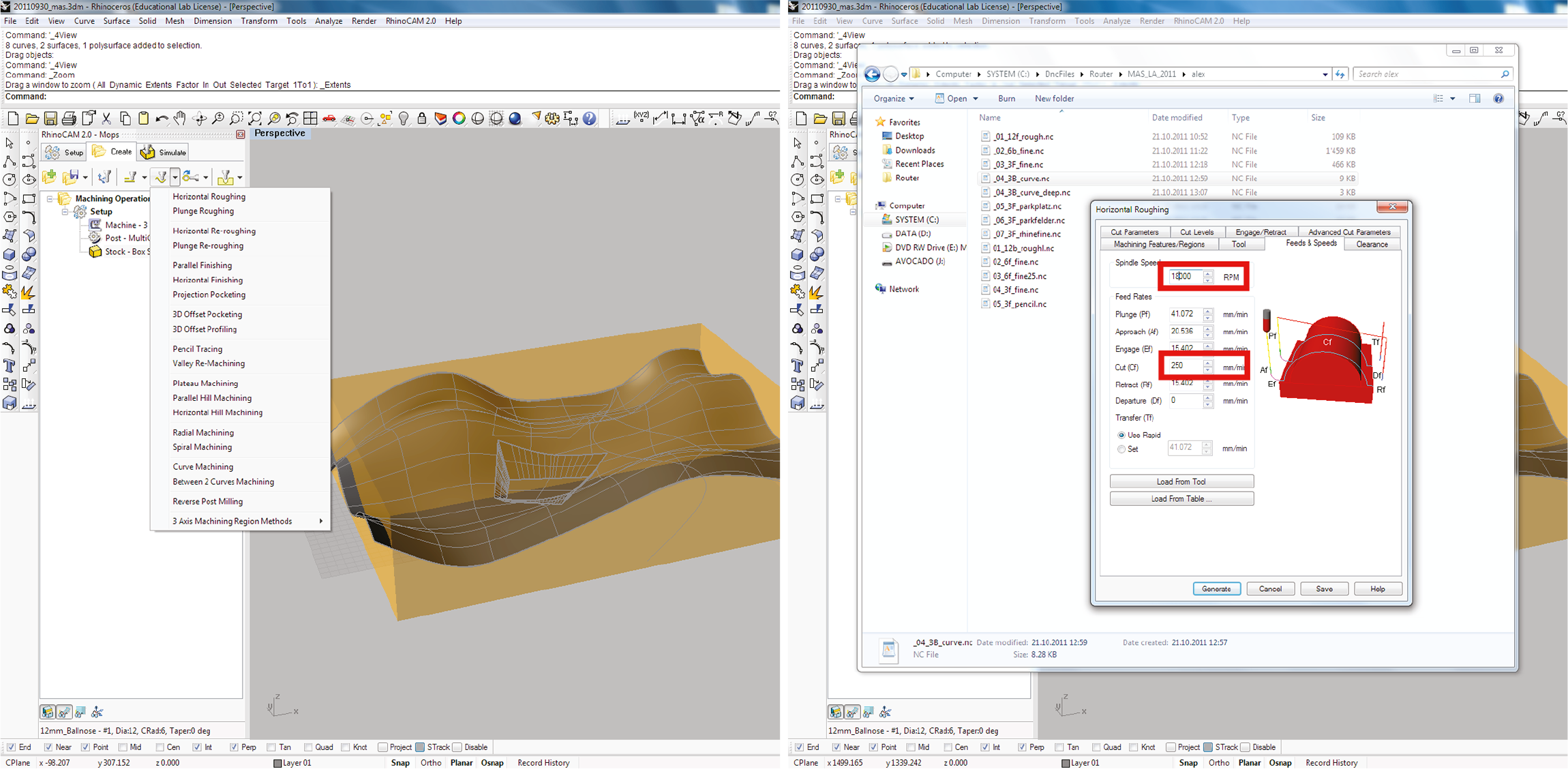Screen dimensions: 1568x769
Task: Switch to Simulate tab in left RhinoCAM panel
Action: pyautogui.click(x=164, y=152)
